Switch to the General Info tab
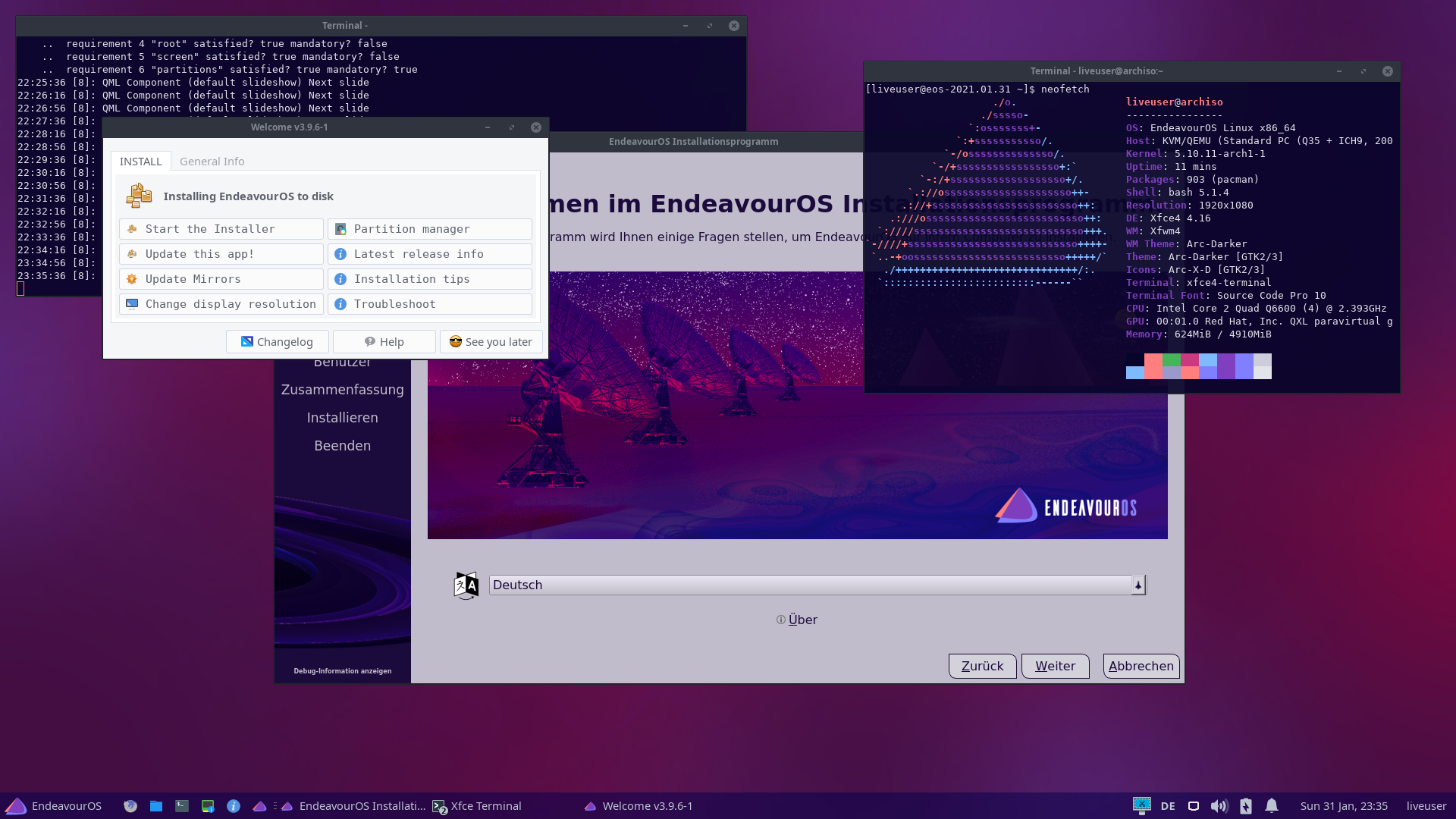Viewport: 1456px width, 819px height. click(212, 162)
